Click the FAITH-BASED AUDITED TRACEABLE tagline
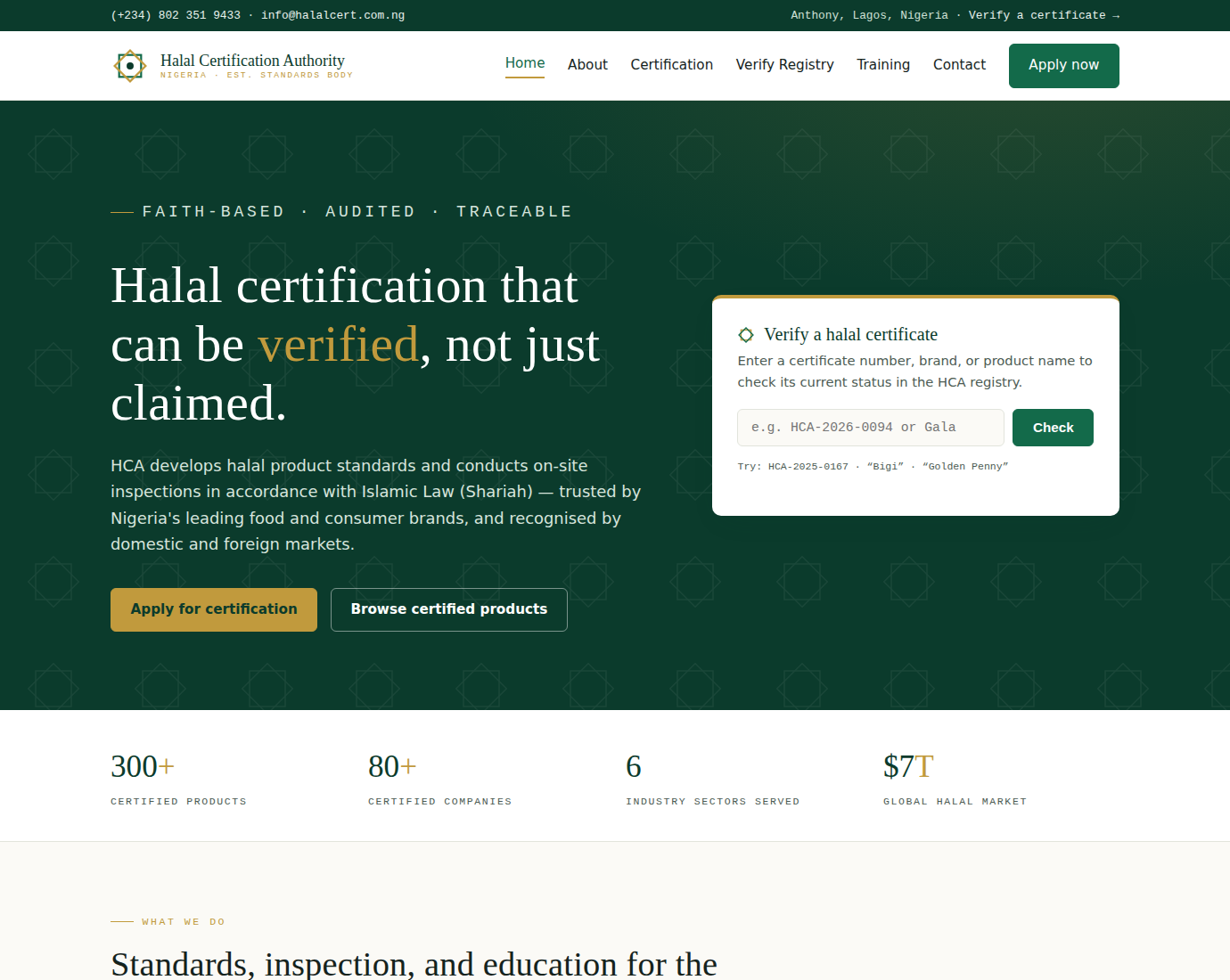This screenshot has width=1230, height=980. 357,212
